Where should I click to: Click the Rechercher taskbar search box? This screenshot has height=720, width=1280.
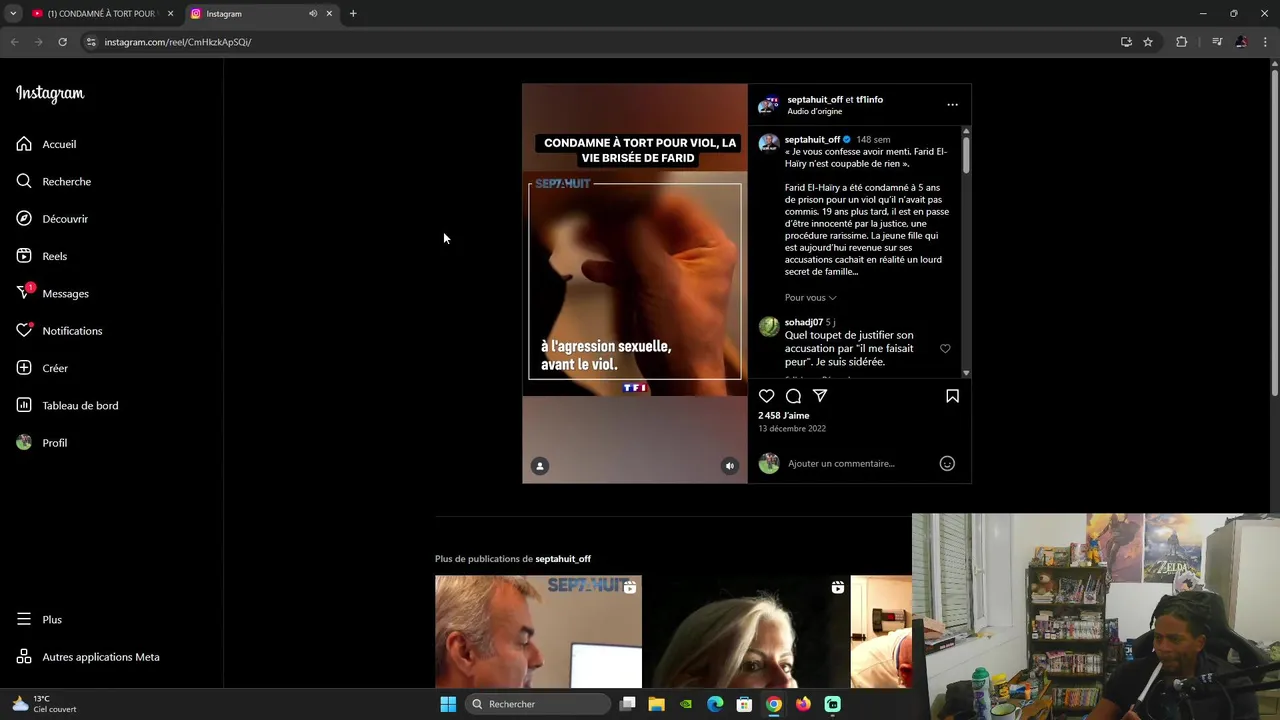(x=538, y=704)
